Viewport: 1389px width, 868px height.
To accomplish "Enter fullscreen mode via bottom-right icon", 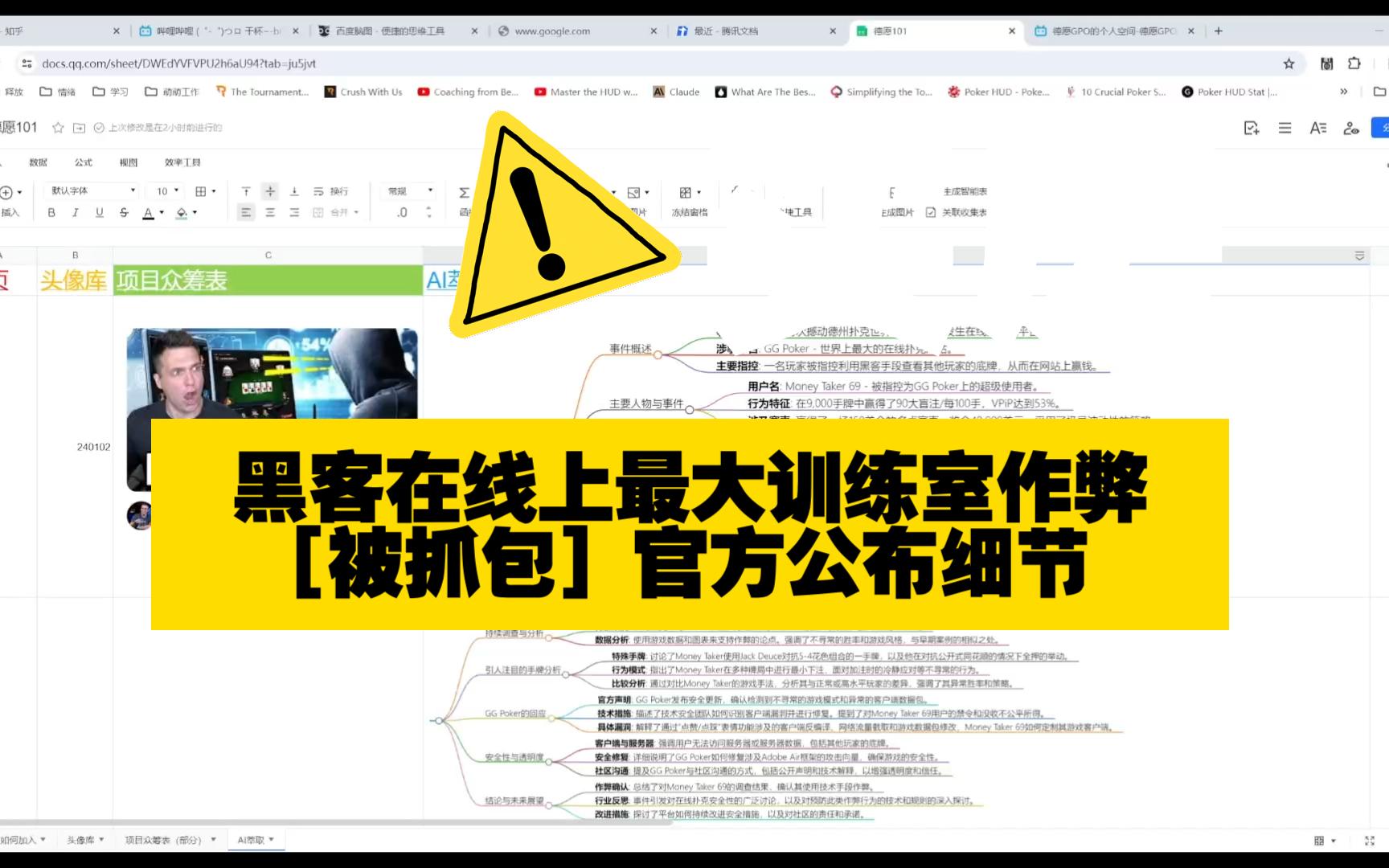I will tap(1370, 841).
